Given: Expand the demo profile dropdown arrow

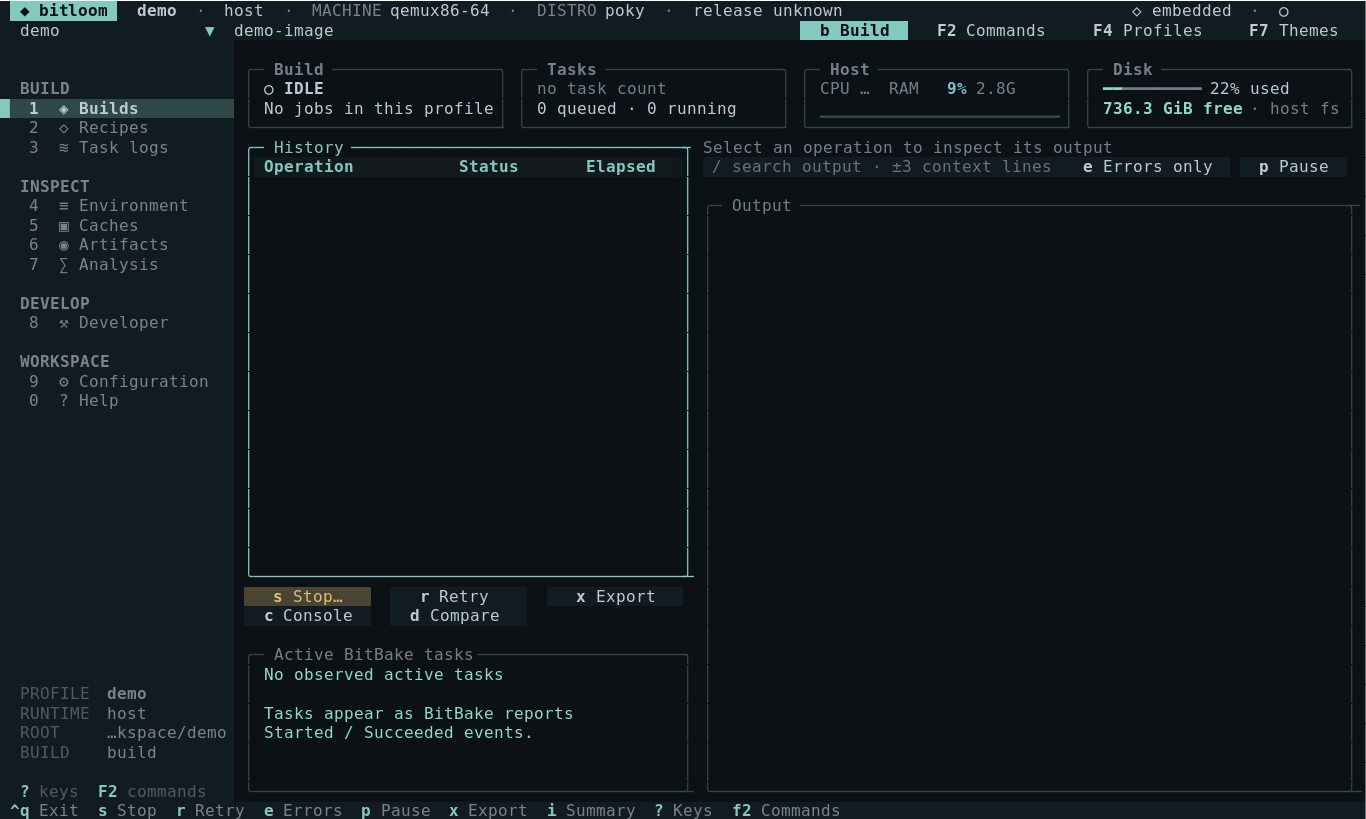Looking at the screenshot, I should 210,31.
